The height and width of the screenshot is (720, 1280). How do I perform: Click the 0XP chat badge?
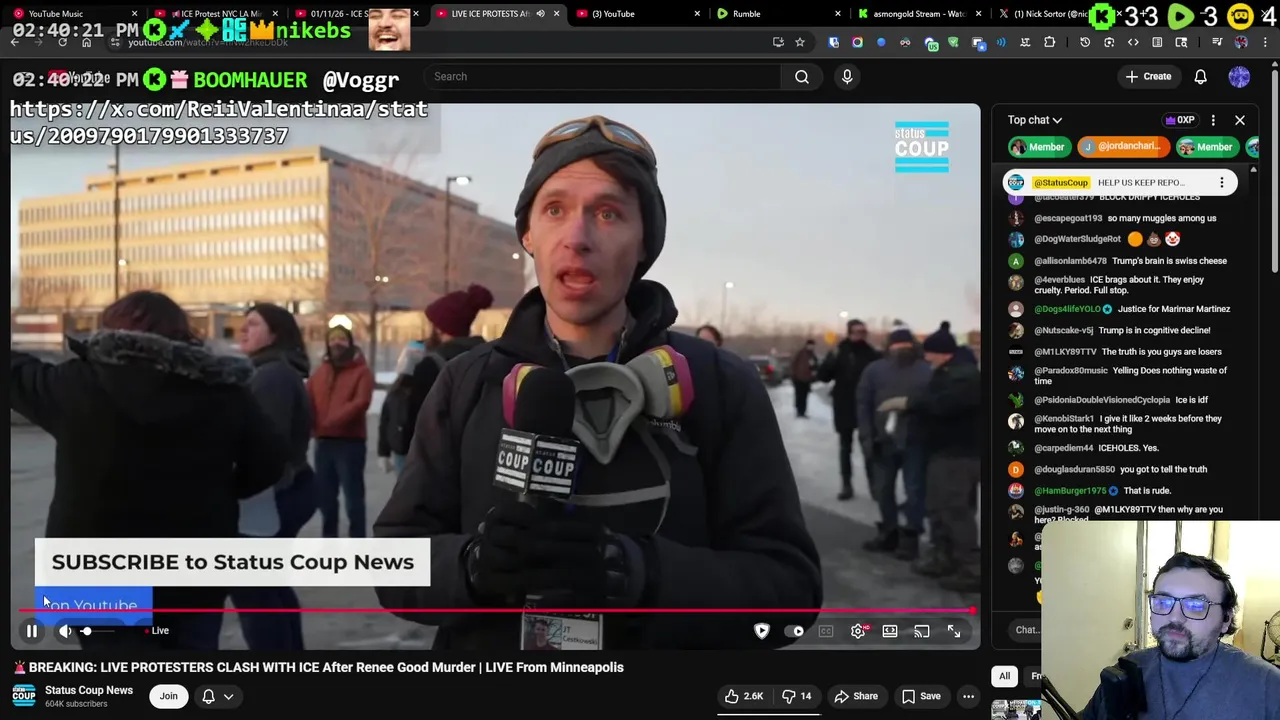pos(1179,120)
